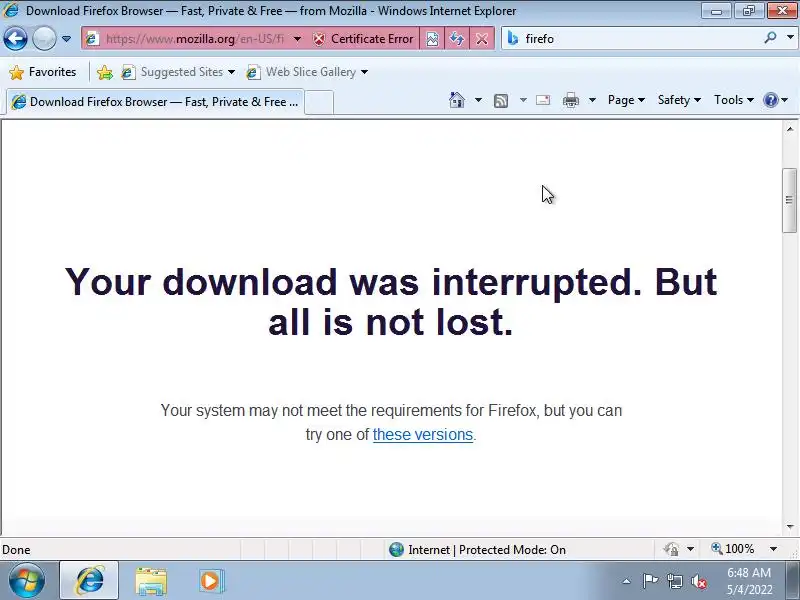Open the Tools menu
The height and width of the screenshot is (600, 800).
(734, 100)
